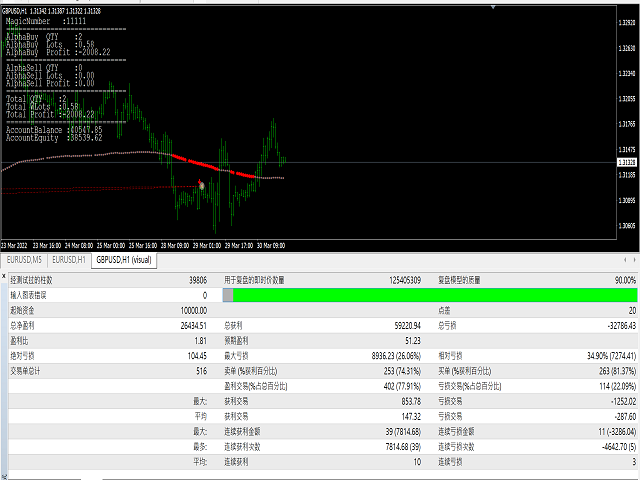The image size is (640, 480).
Task: Switch to the EURUSD,H1 chart tab
Action: point(69,260)
